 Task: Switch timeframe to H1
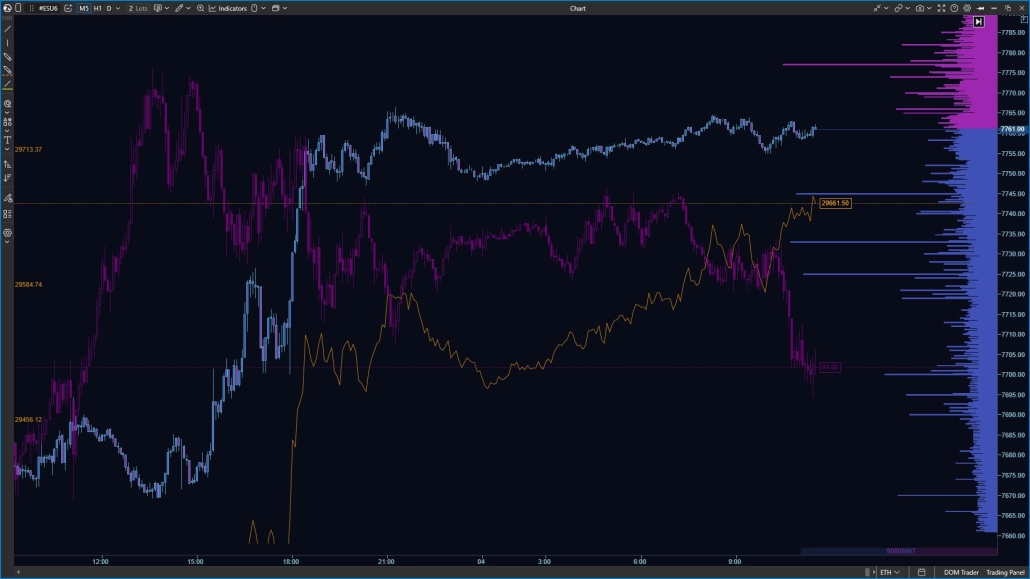click(x=97, y=9)
